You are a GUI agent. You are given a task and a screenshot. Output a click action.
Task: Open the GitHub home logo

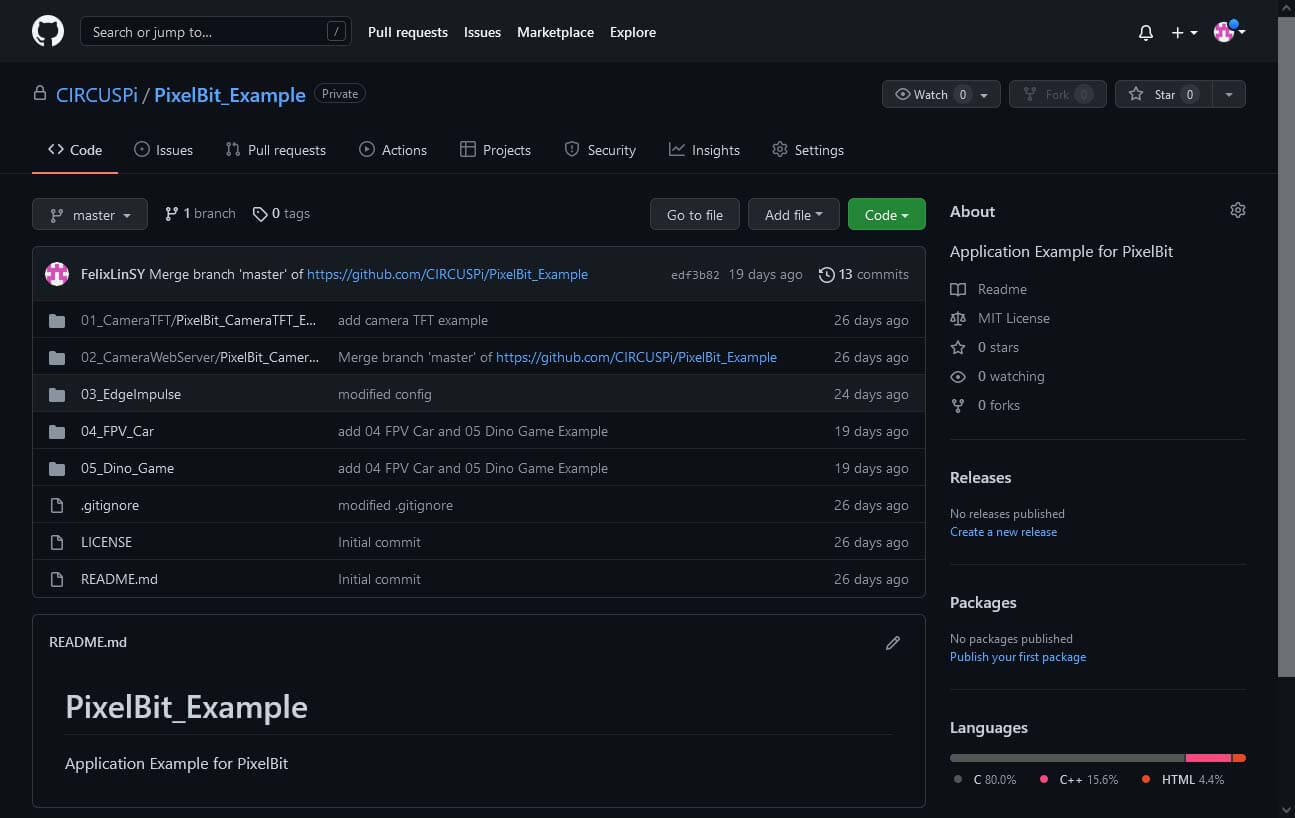pyautogui.click(x=48, y=32)
